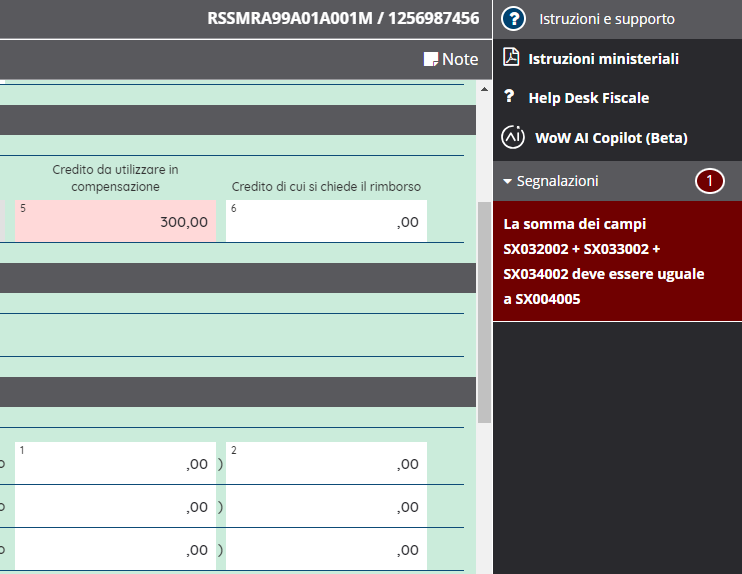This screenshot has width=742, height=574.
Task: Open the Istruzioni e supporto panel header
Action: (620, 19)
